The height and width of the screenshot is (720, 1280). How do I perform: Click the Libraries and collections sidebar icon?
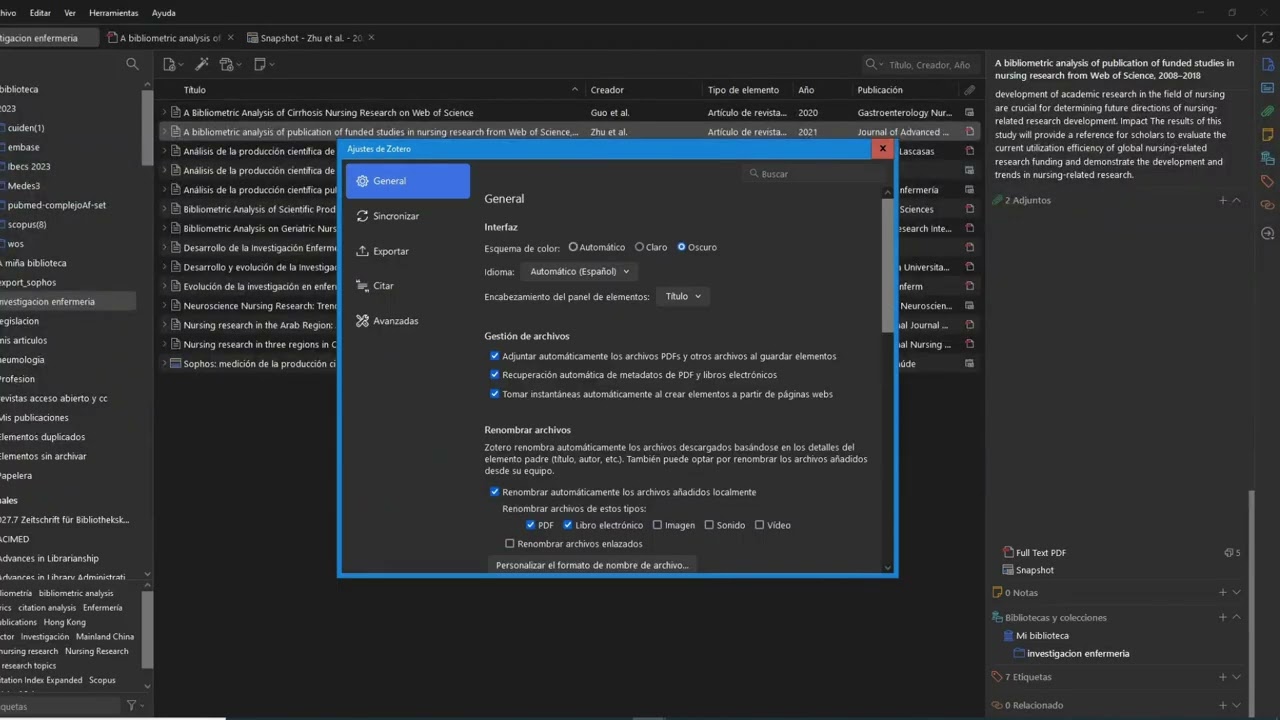pos(1267,158)
